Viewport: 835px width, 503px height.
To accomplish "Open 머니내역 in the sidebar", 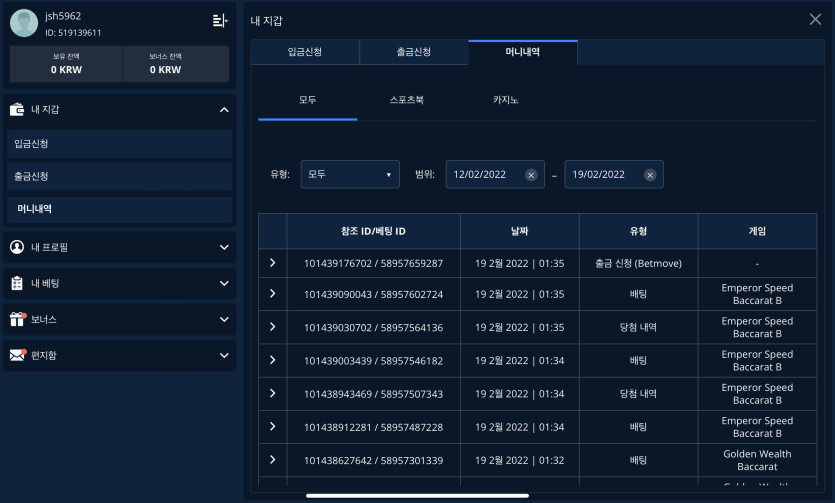I will [x=119, y=209].
